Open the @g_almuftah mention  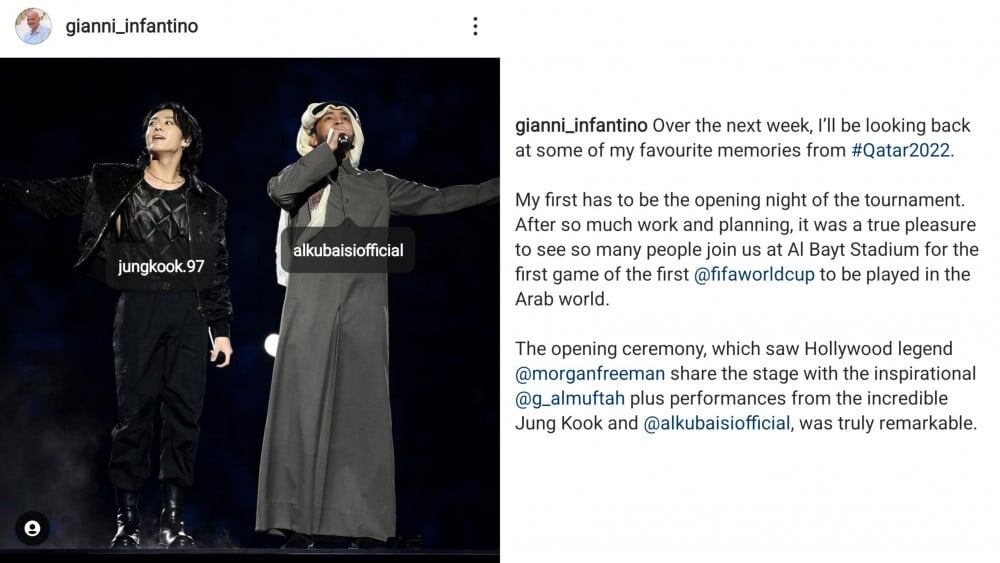pyautogui.click(x=570, y=398)
